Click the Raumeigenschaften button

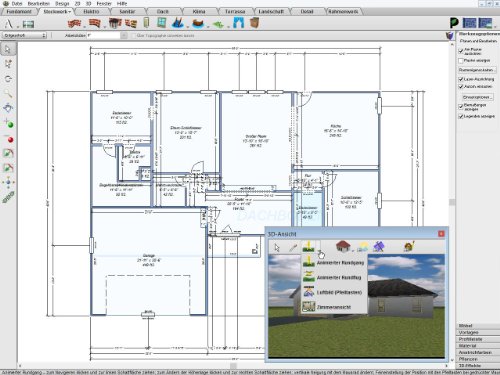coord(477,70)
